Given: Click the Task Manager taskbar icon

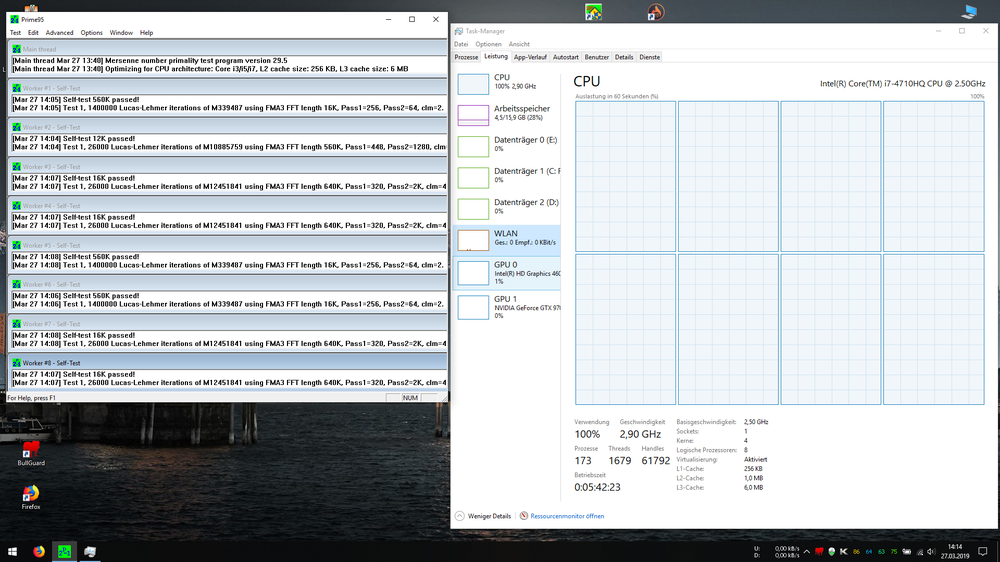Looking at the screenshot, I should click(x=89, y=551).
